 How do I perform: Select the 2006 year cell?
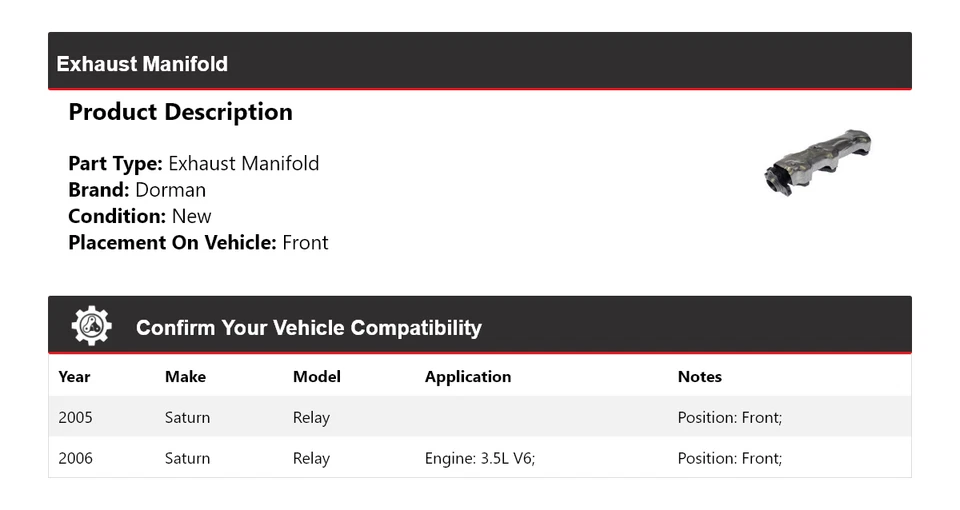[x=75, y=458]
